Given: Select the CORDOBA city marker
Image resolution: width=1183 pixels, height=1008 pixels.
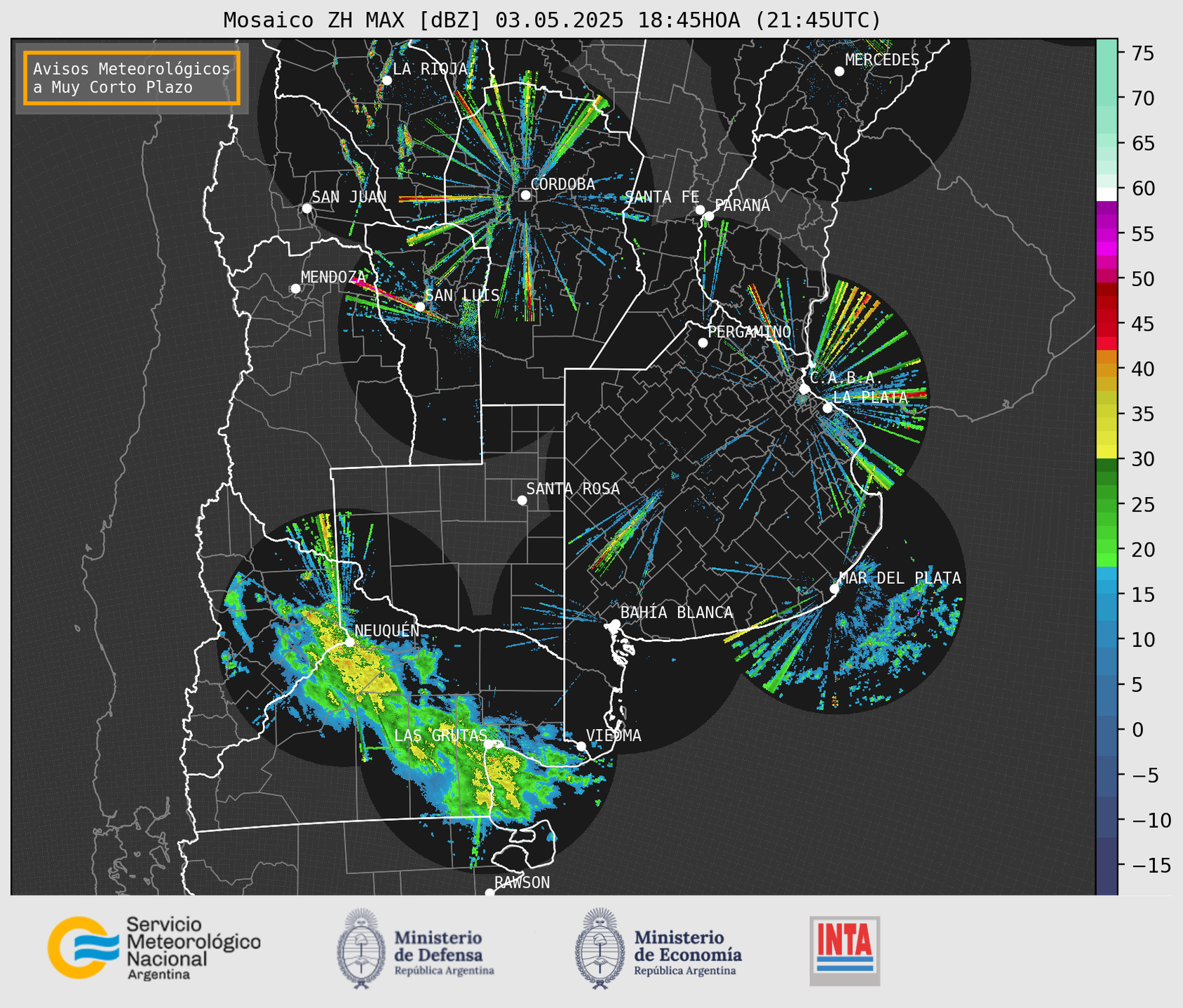Looking at the screenshot, I should (525, 195).
